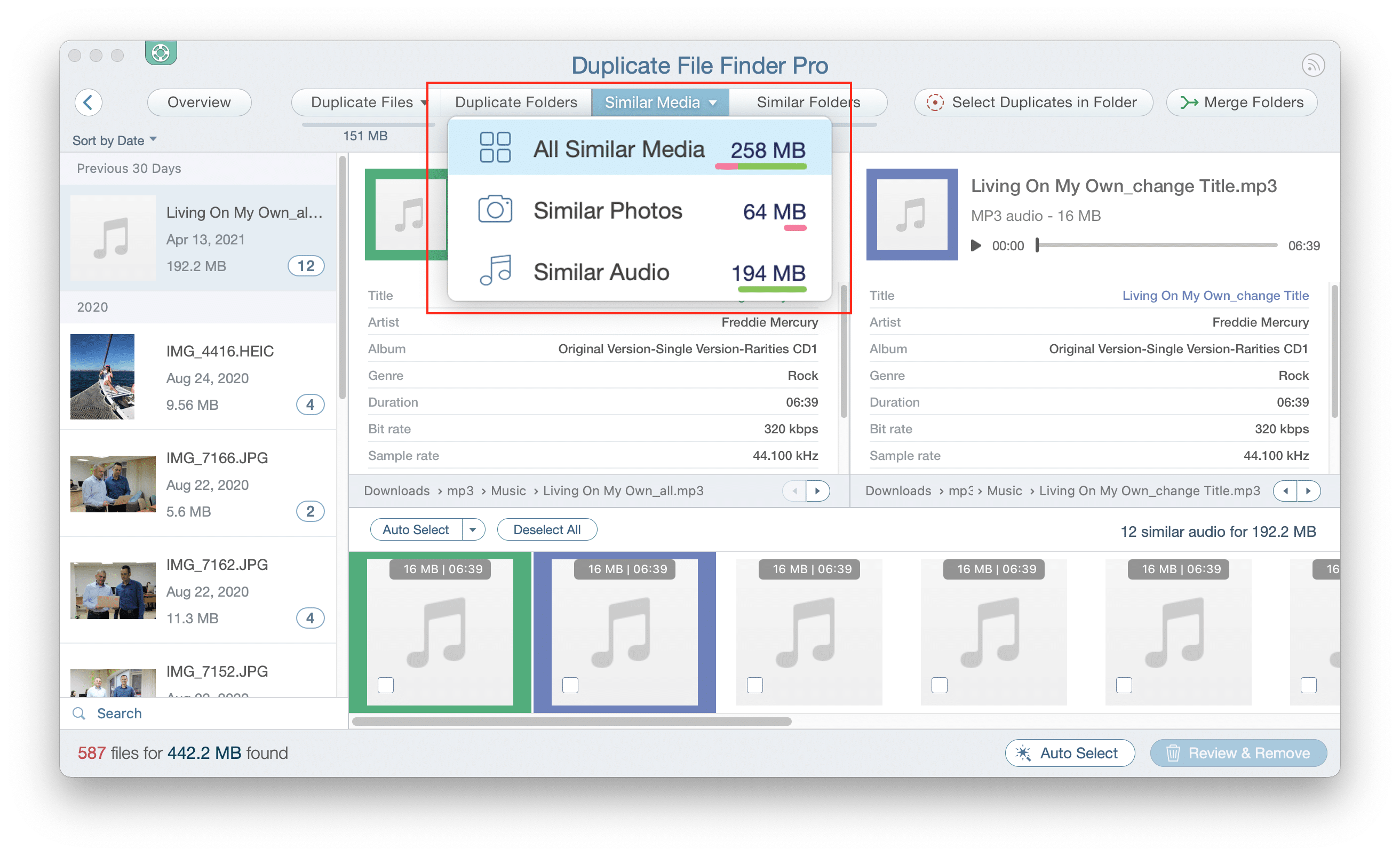Click Review & Remove button
This screenshot has width=1400, height=856.
pyautogui.click(x=1239, y=753)
